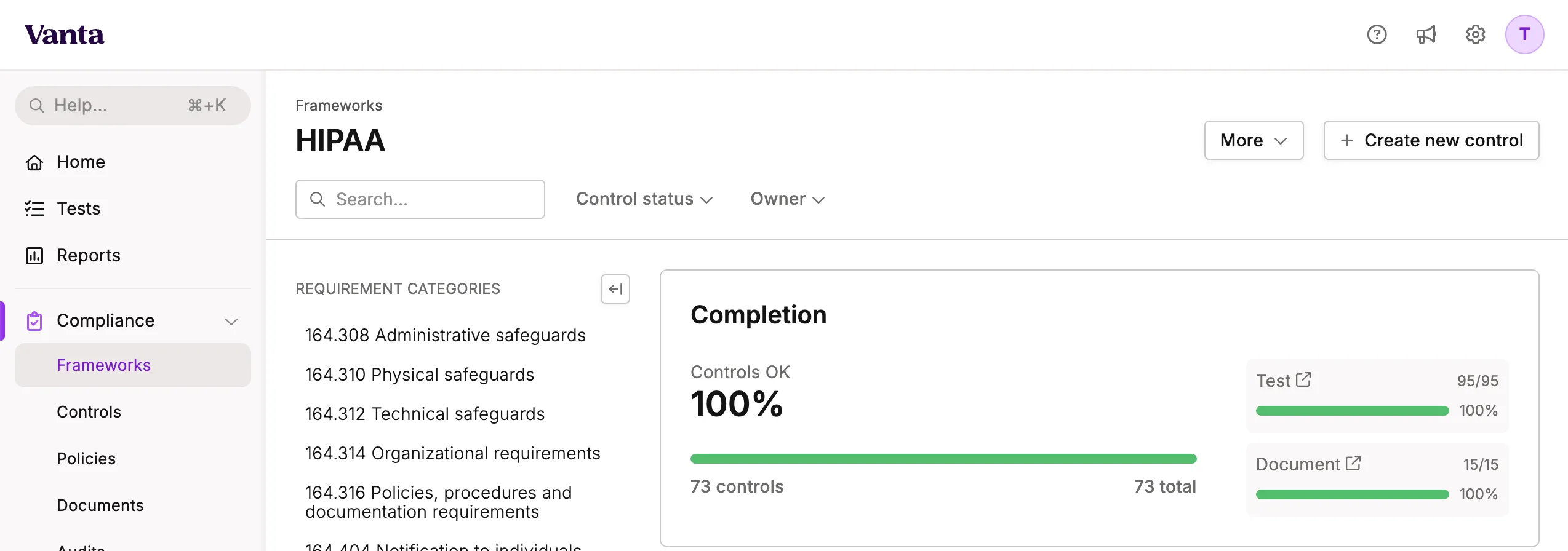Click the Controls OK progress bar
Screen dimensions: 1568x551
(943, 459)
